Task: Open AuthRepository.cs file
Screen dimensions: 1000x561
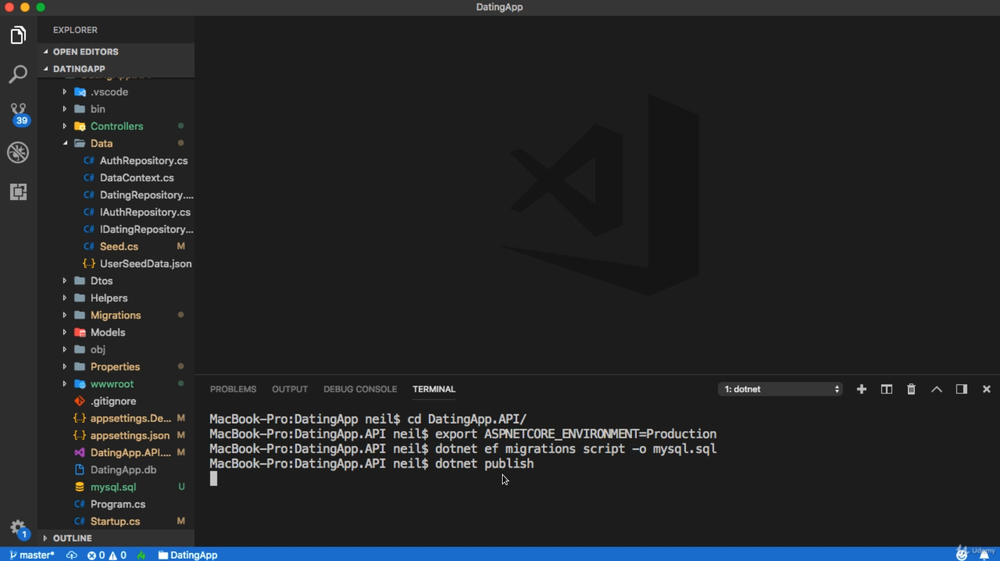Action: tap(116, 161)
